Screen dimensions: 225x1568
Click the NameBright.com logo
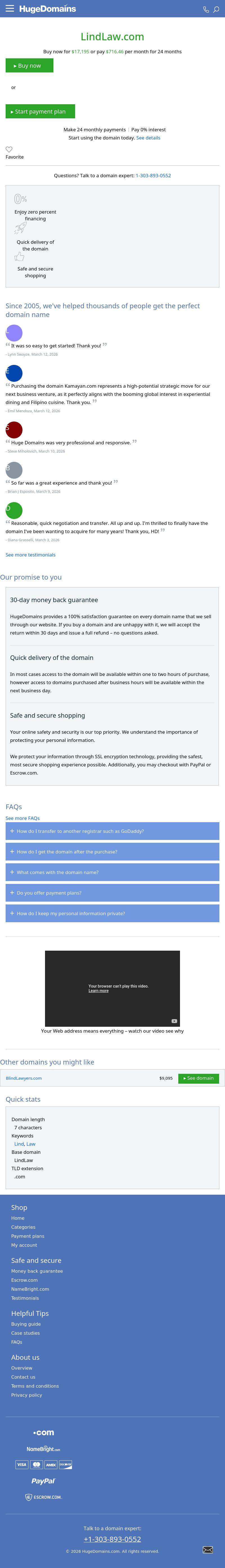point(43,1449)
